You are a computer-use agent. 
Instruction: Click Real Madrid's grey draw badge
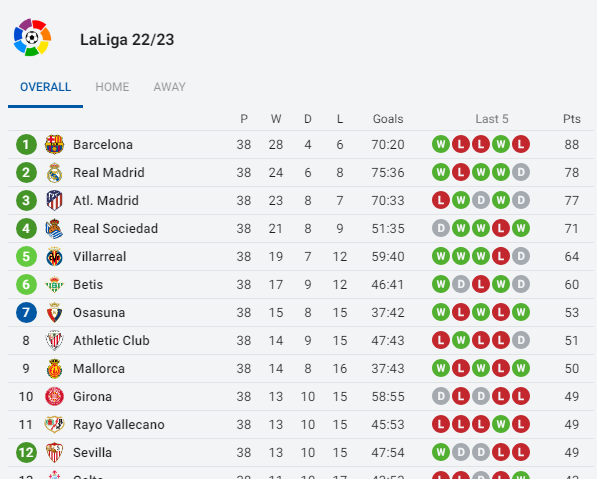pyautogui.click(x=520, y=172)
